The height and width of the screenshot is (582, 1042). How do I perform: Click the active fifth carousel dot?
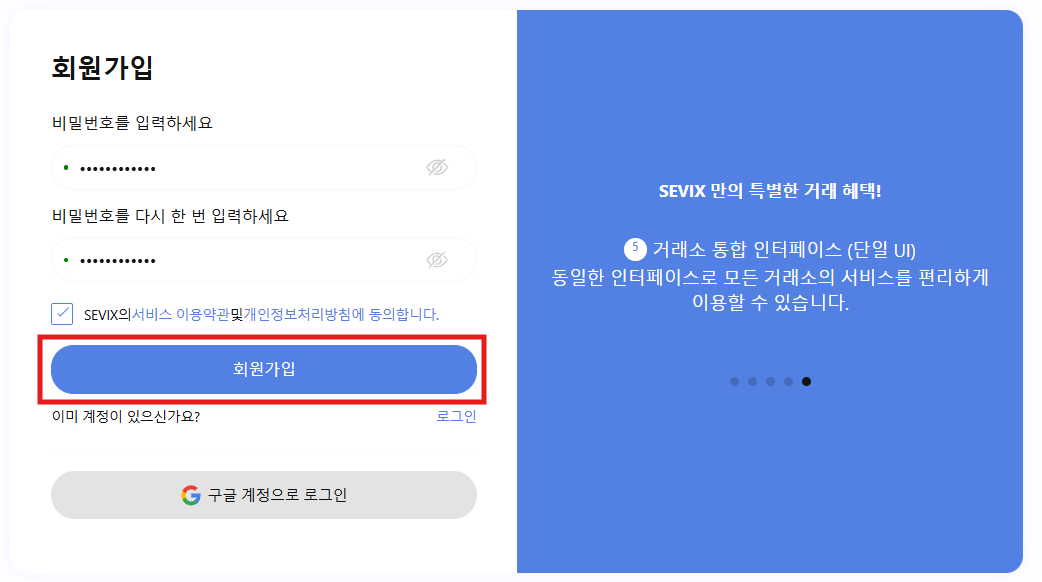coord(807,381)
